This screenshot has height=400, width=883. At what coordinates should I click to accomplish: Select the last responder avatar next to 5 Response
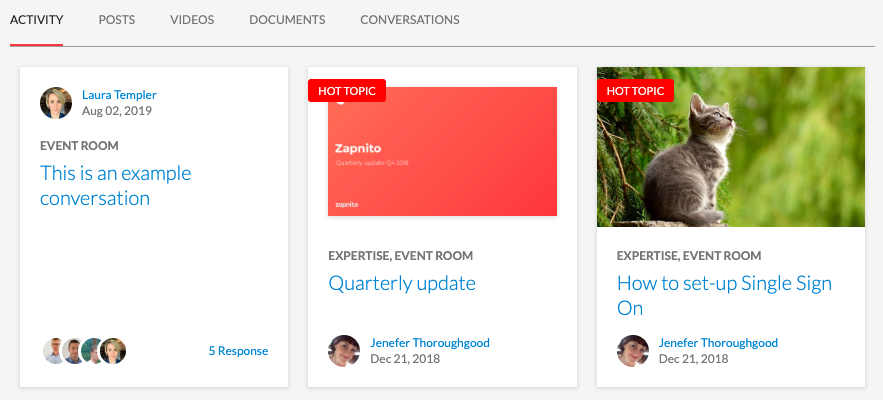pos(113,351)
